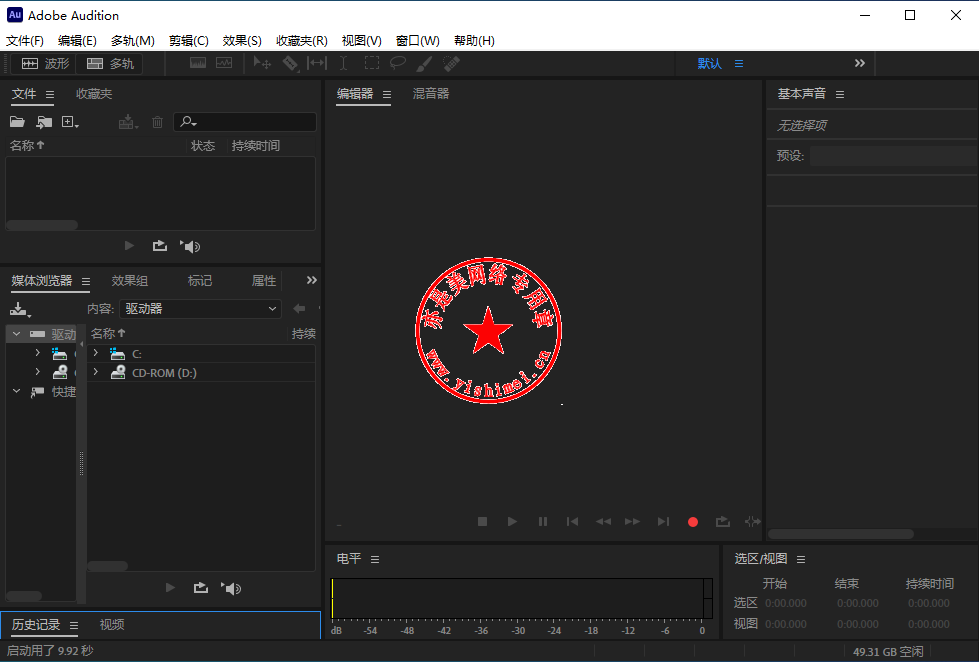Select the Slip tool
The height and width of the screenshot is (662, 979).
317,63
